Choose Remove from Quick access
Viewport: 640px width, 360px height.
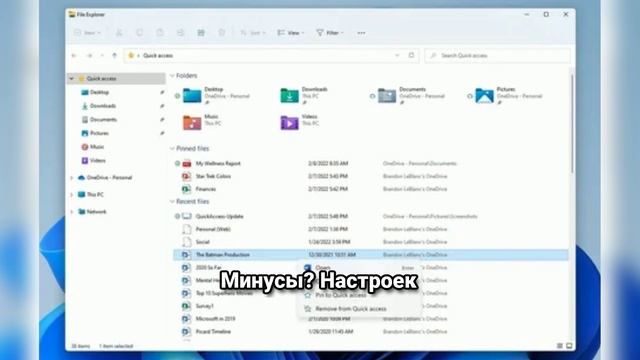359,309
